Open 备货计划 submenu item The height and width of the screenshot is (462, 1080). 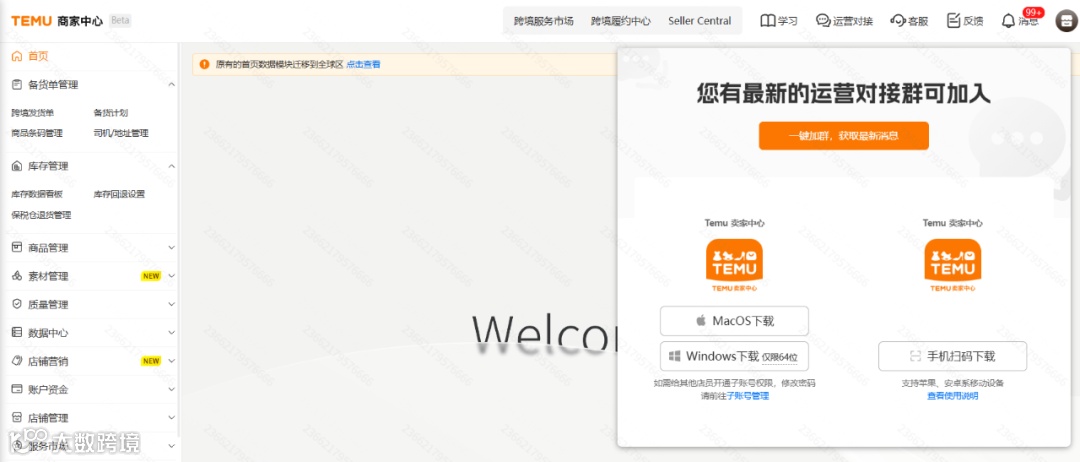111,113
